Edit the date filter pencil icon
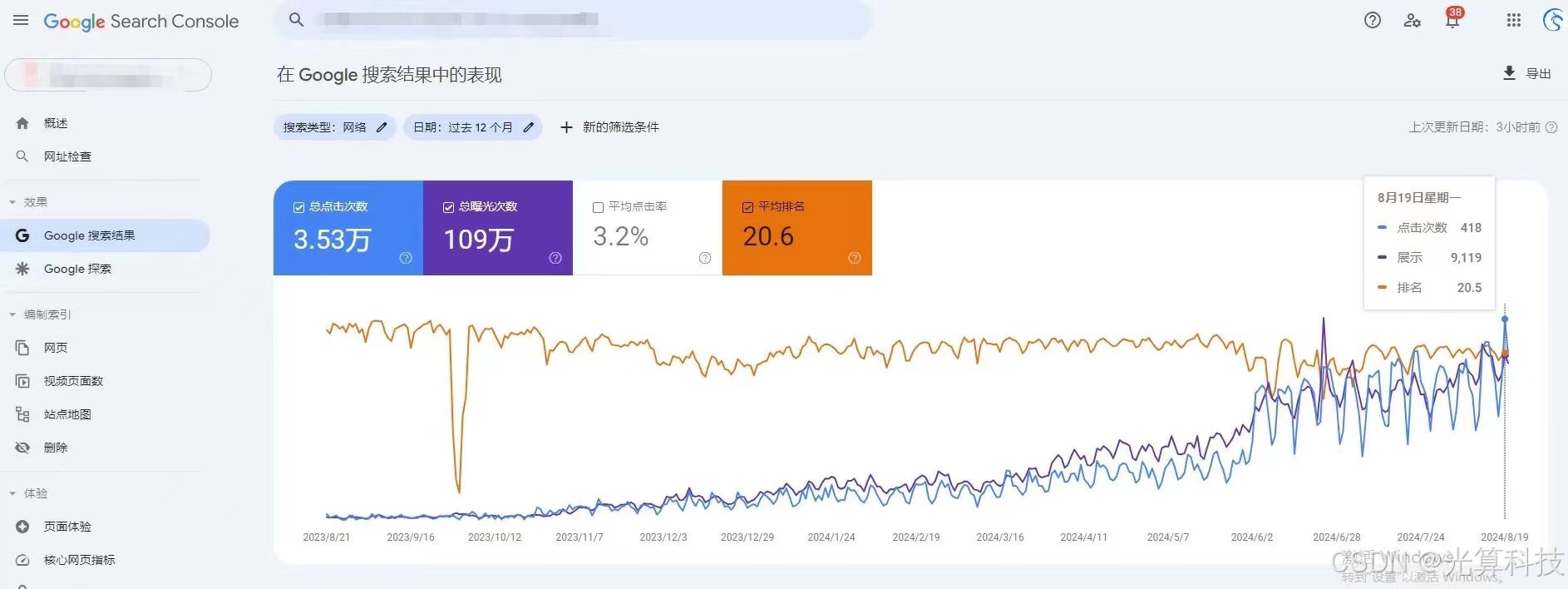 click(528, 127)
